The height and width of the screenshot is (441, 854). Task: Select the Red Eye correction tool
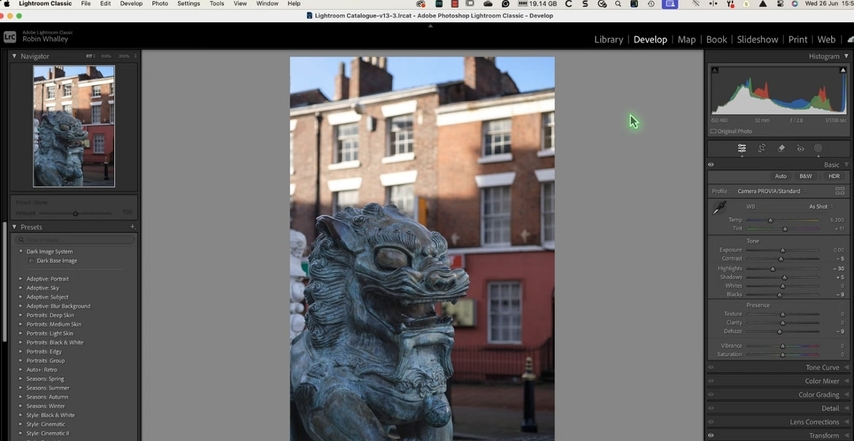point(800,148)
